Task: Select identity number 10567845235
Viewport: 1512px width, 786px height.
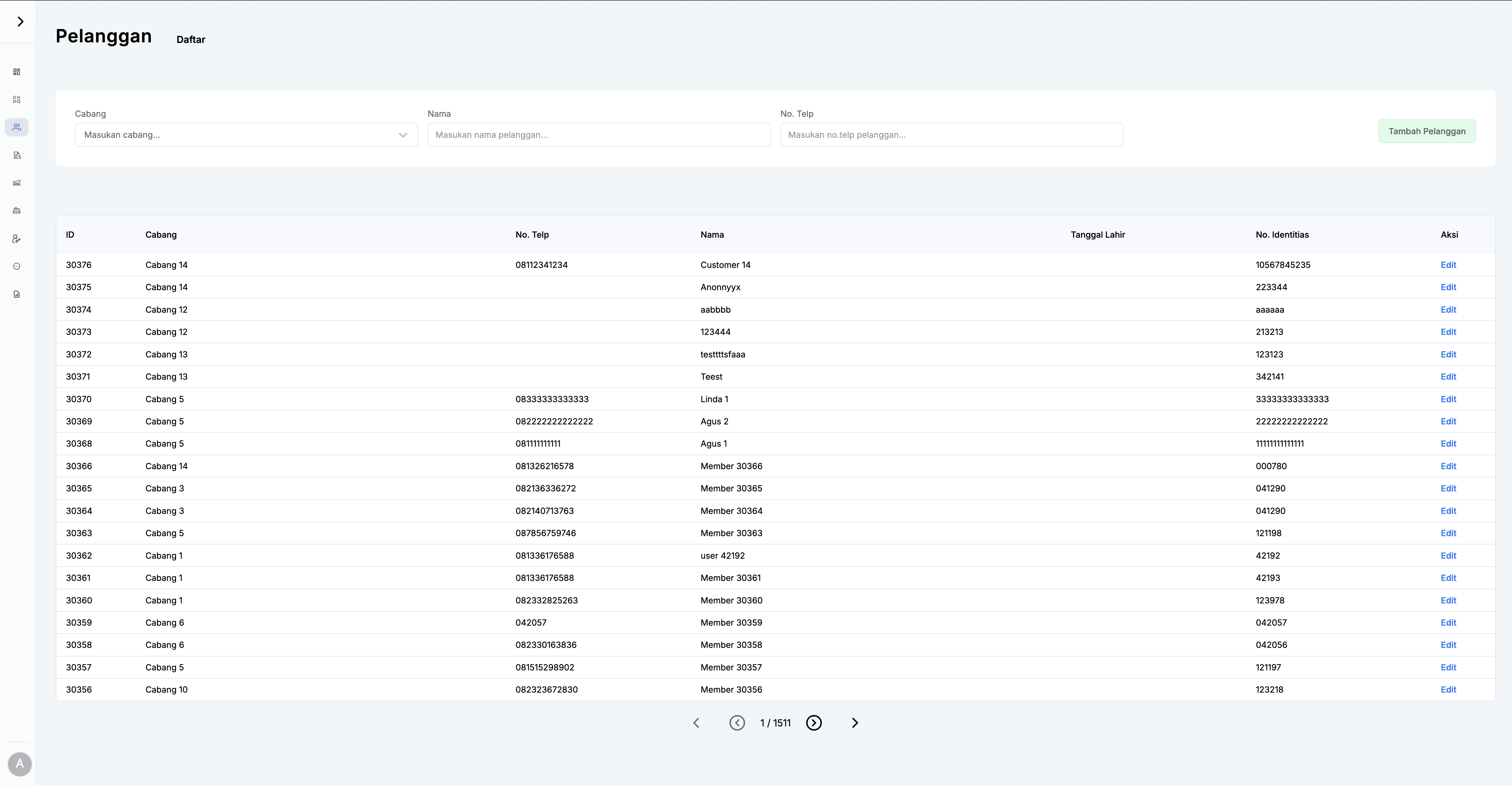Action: [1283, 265]
